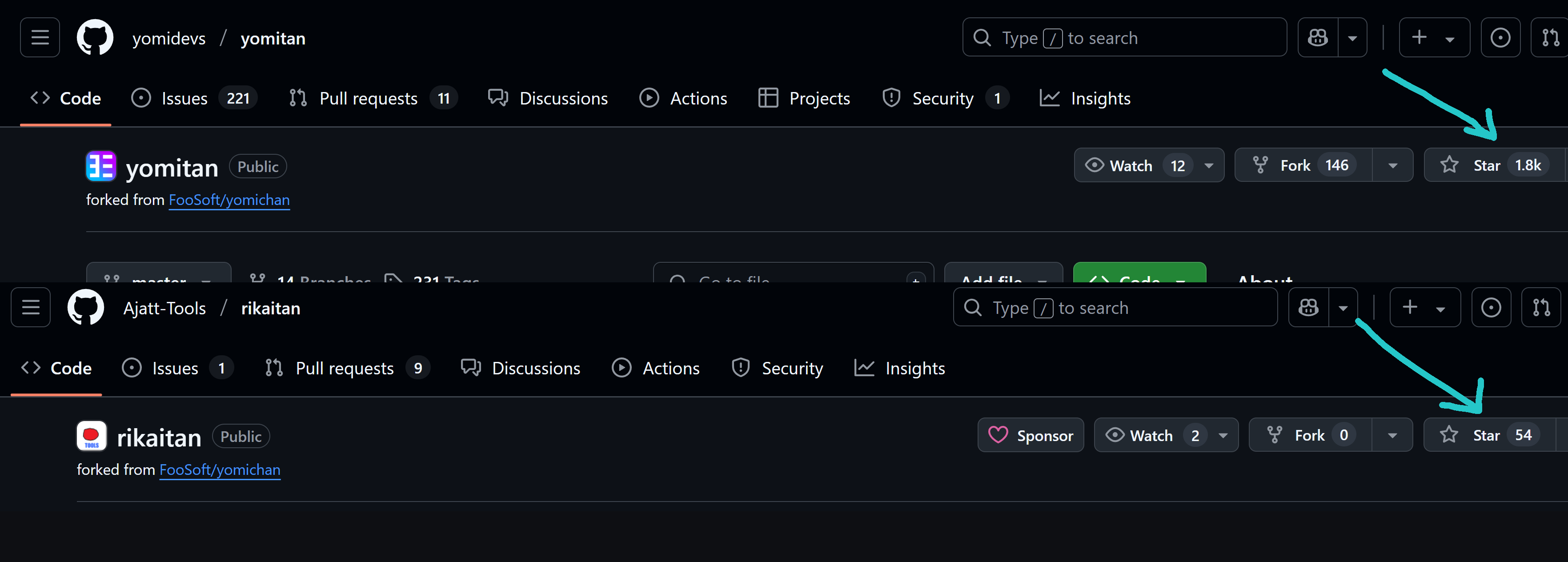Open yomitan's Projects tab
1568x562 pixels.
tap(803, 98)
